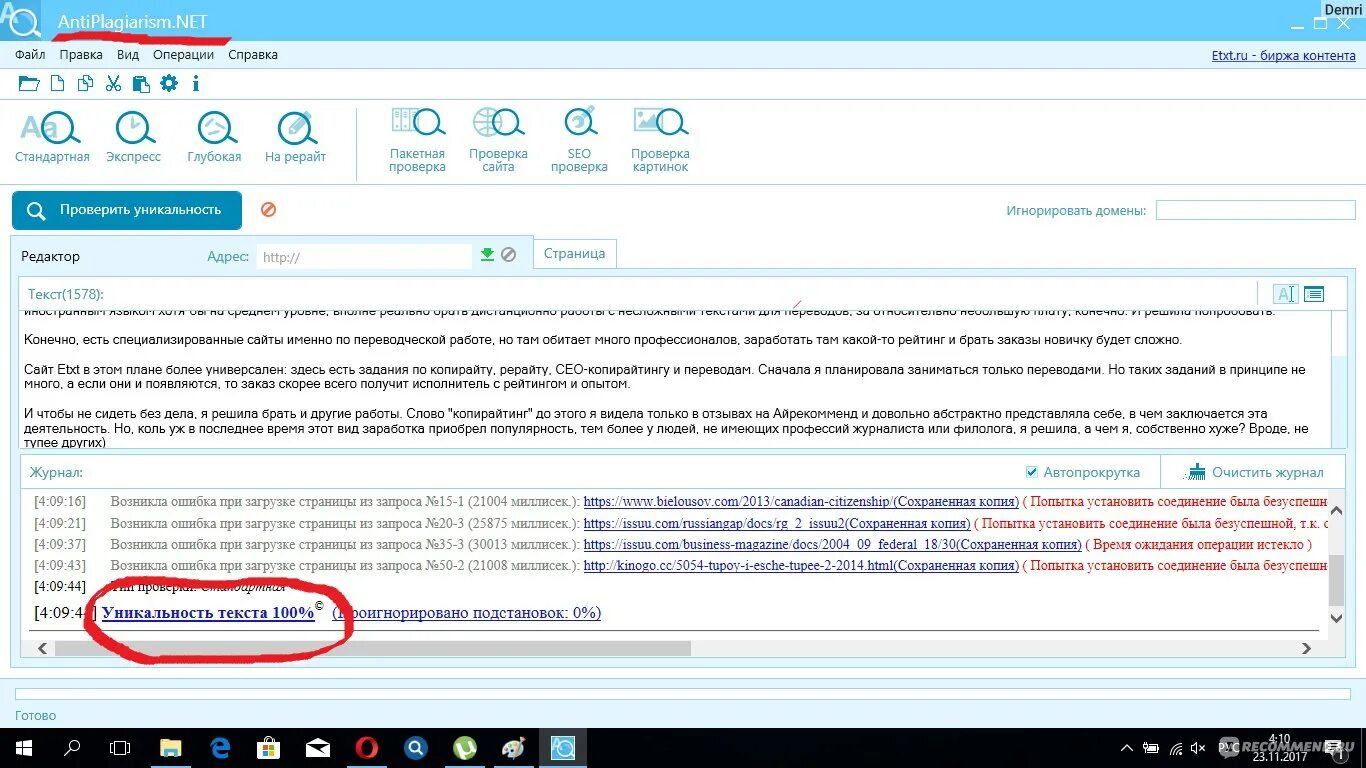Click the gray stop-loading icon by the address field
The image size is (1366, 768).
(x=508, y=255)
